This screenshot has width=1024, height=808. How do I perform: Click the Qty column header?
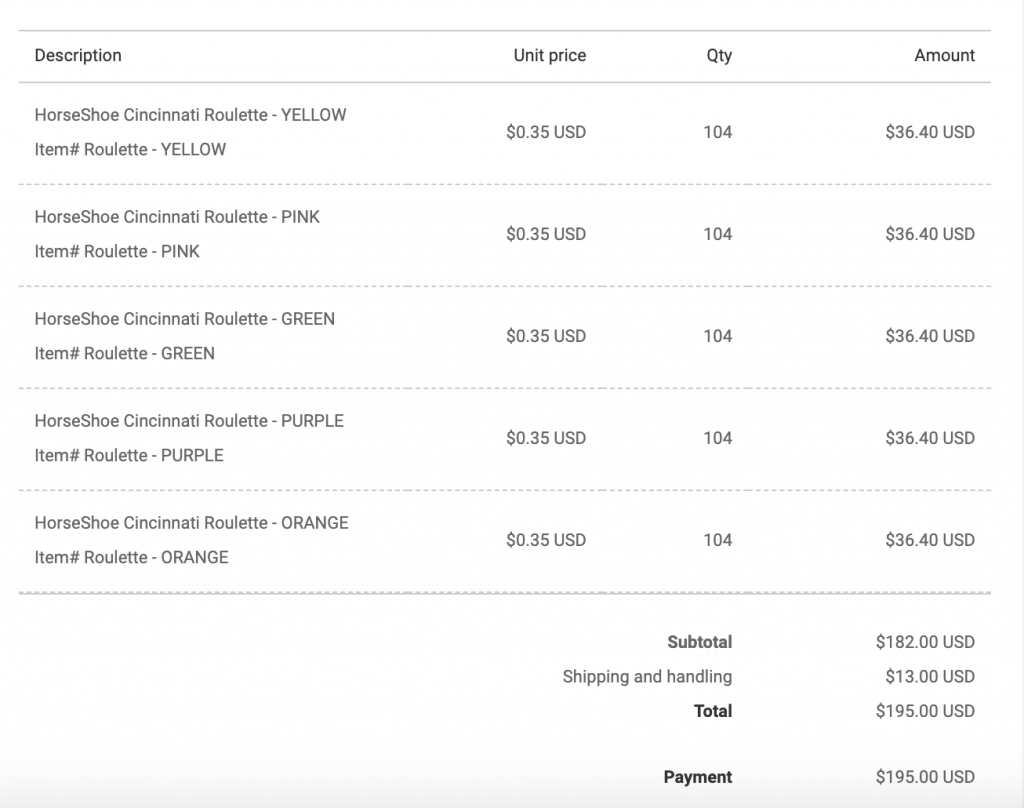pos(719,56)
